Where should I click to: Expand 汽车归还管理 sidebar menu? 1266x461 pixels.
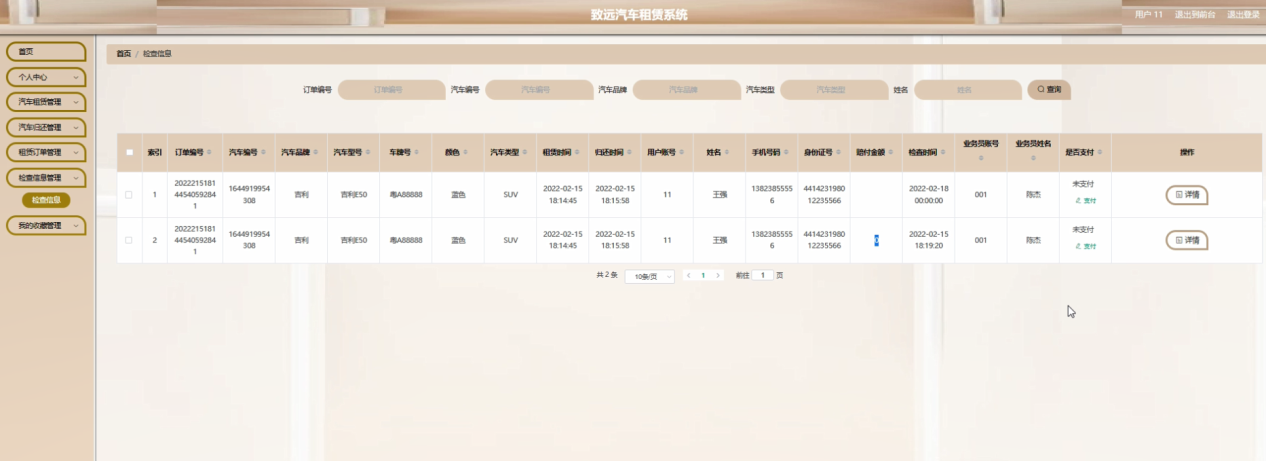pos(46,127)
